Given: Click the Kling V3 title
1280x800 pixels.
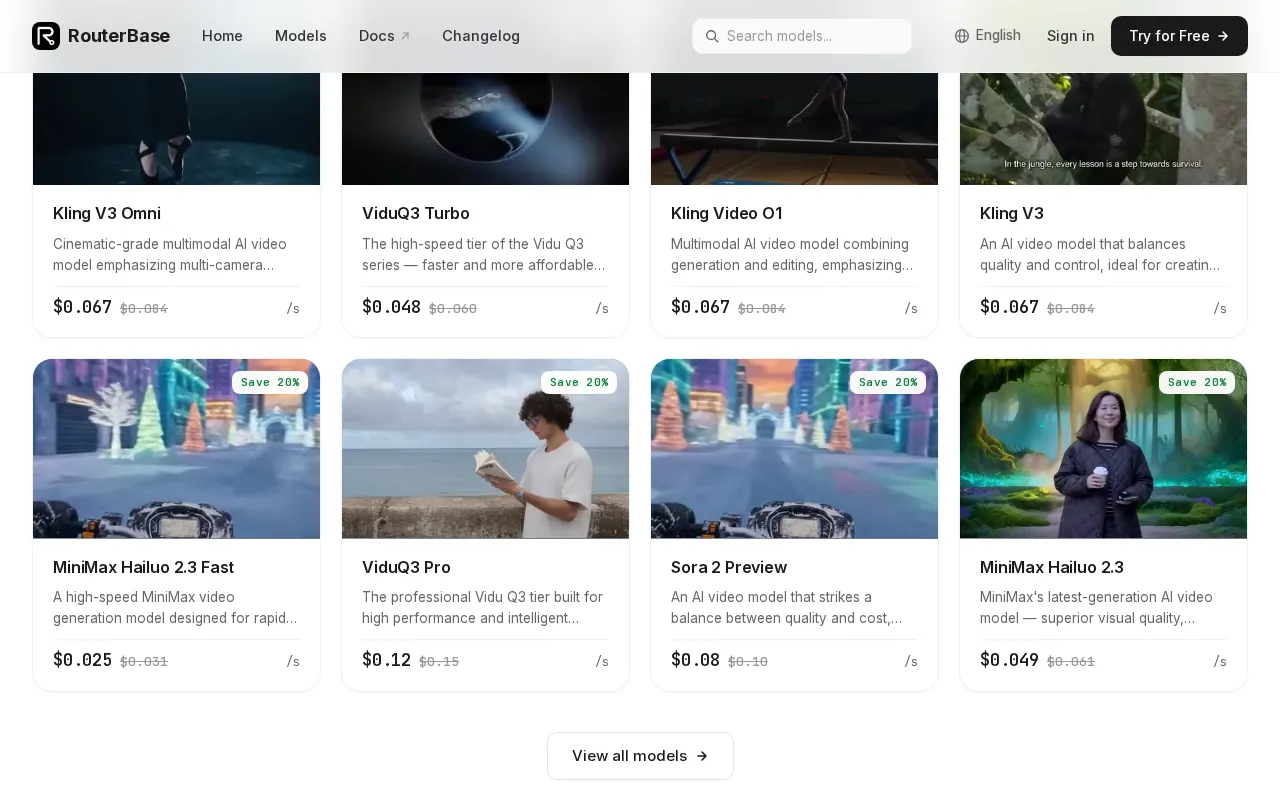Looking at the screenshot, I should (x=1012, y=214).
